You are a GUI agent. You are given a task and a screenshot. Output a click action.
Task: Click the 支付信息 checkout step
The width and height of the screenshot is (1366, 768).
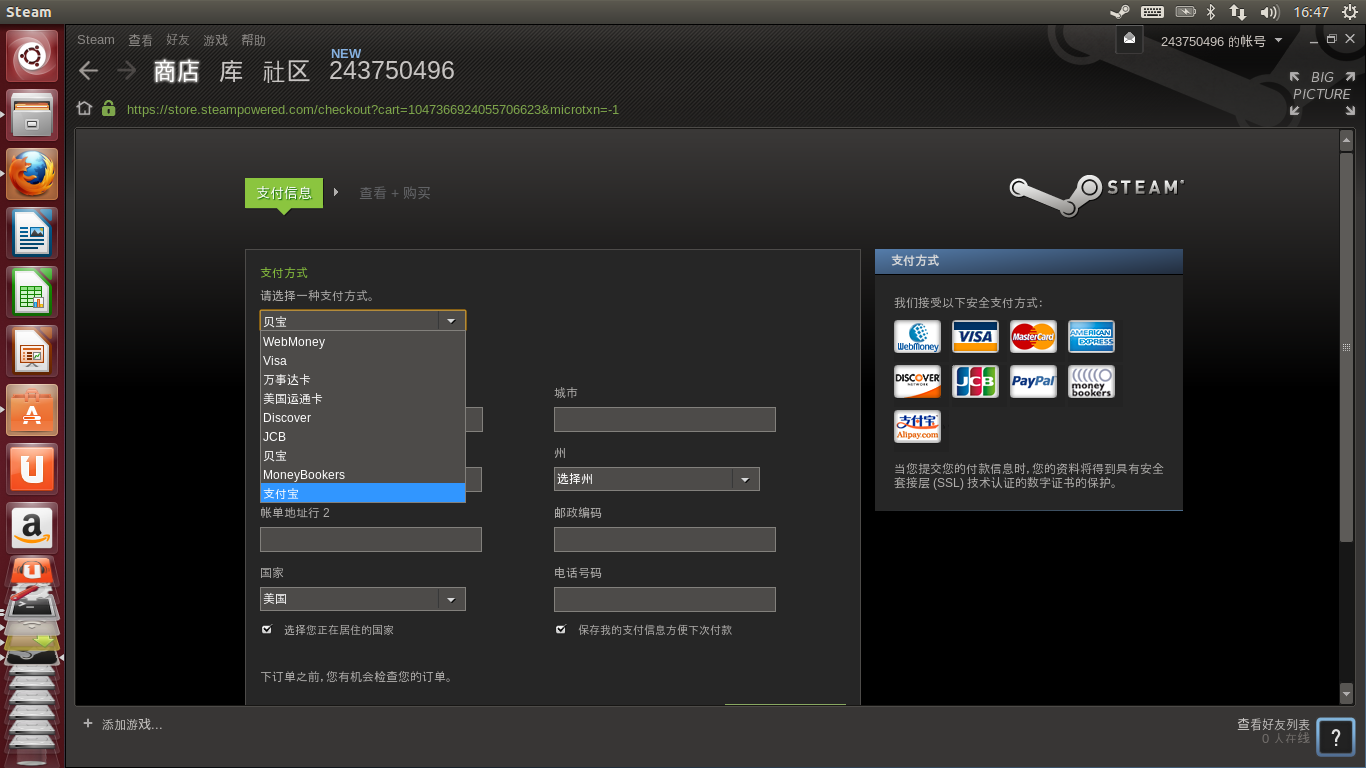point(284,193)
